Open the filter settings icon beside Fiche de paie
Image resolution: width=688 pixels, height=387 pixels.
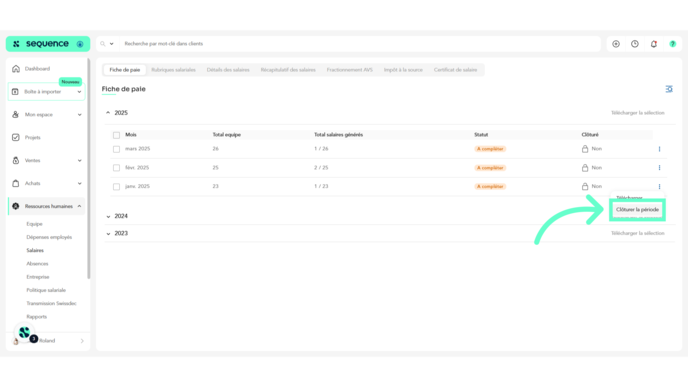[669, 89]
